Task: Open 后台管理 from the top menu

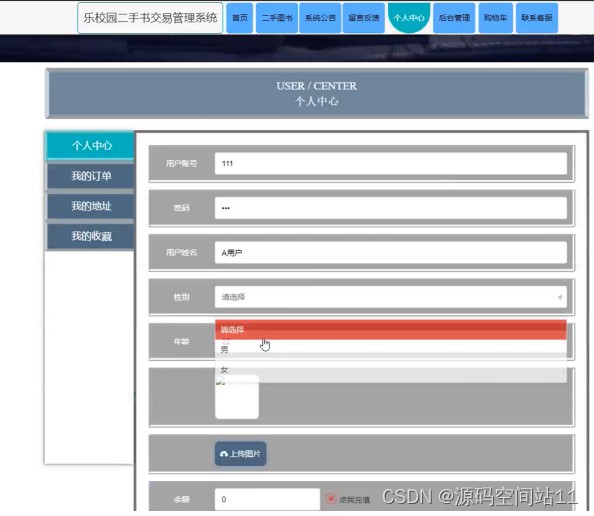Action: (x=454, y=18)
